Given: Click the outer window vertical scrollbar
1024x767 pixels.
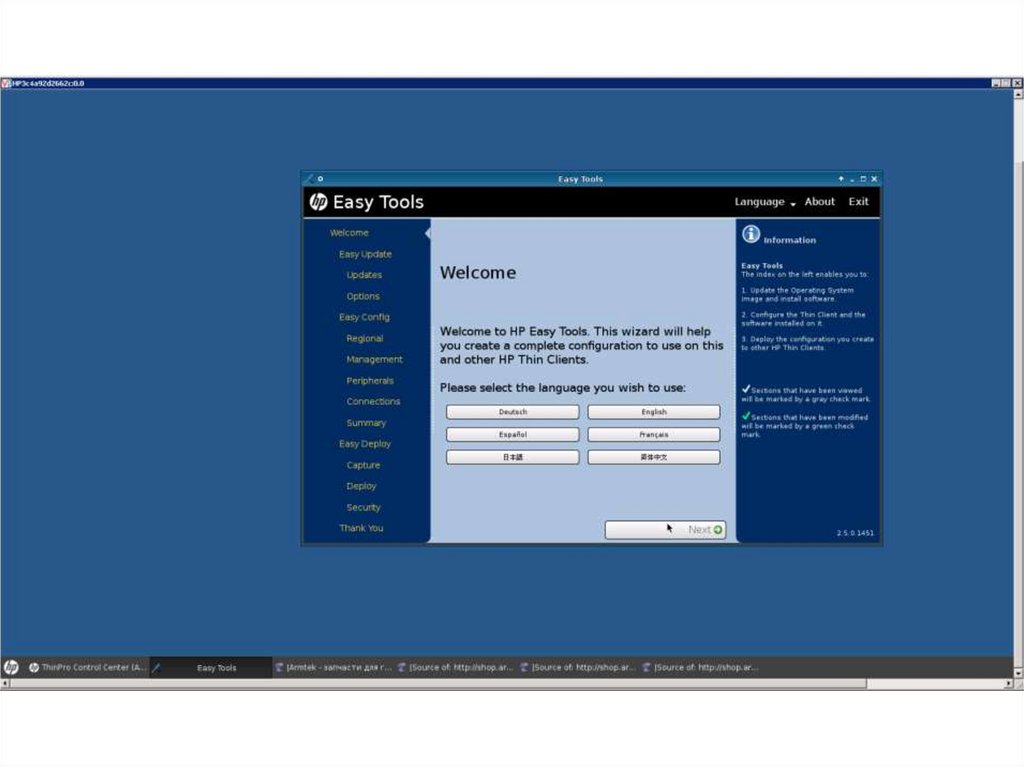Looking at the screenshot, I should [1018, 382].
